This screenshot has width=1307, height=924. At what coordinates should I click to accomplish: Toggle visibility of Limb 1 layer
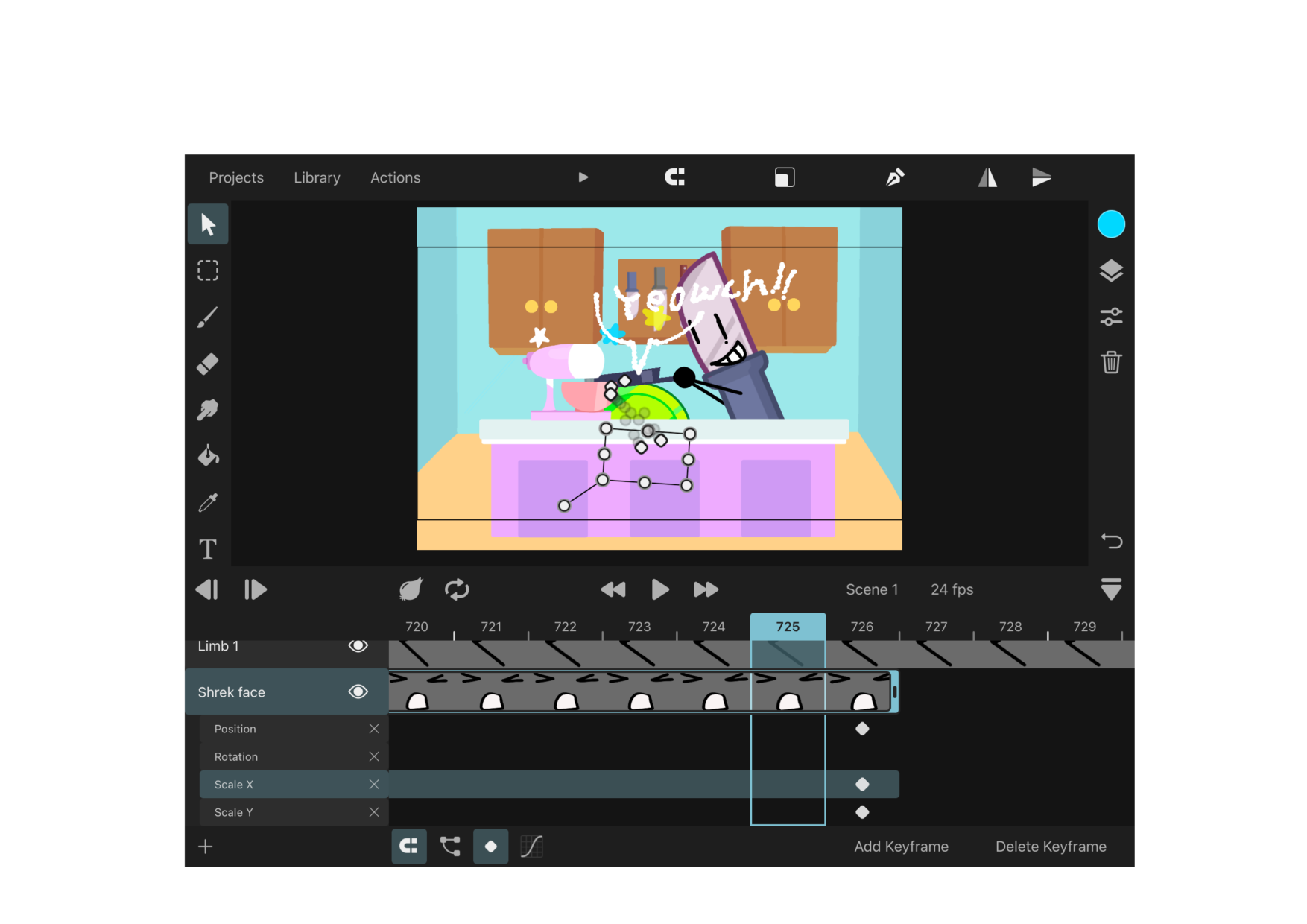[x=358, y=645]
